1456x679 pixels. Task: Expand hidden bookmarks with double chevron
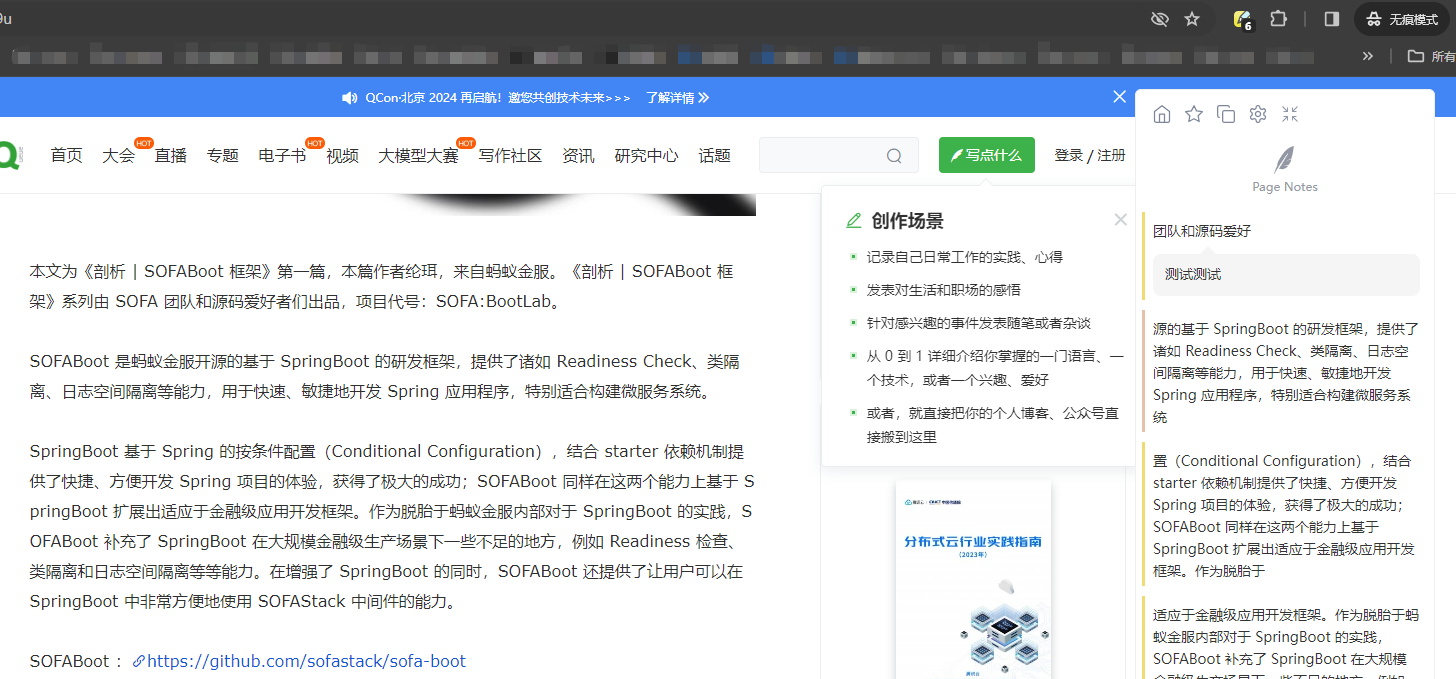(x=1368, y=56)
